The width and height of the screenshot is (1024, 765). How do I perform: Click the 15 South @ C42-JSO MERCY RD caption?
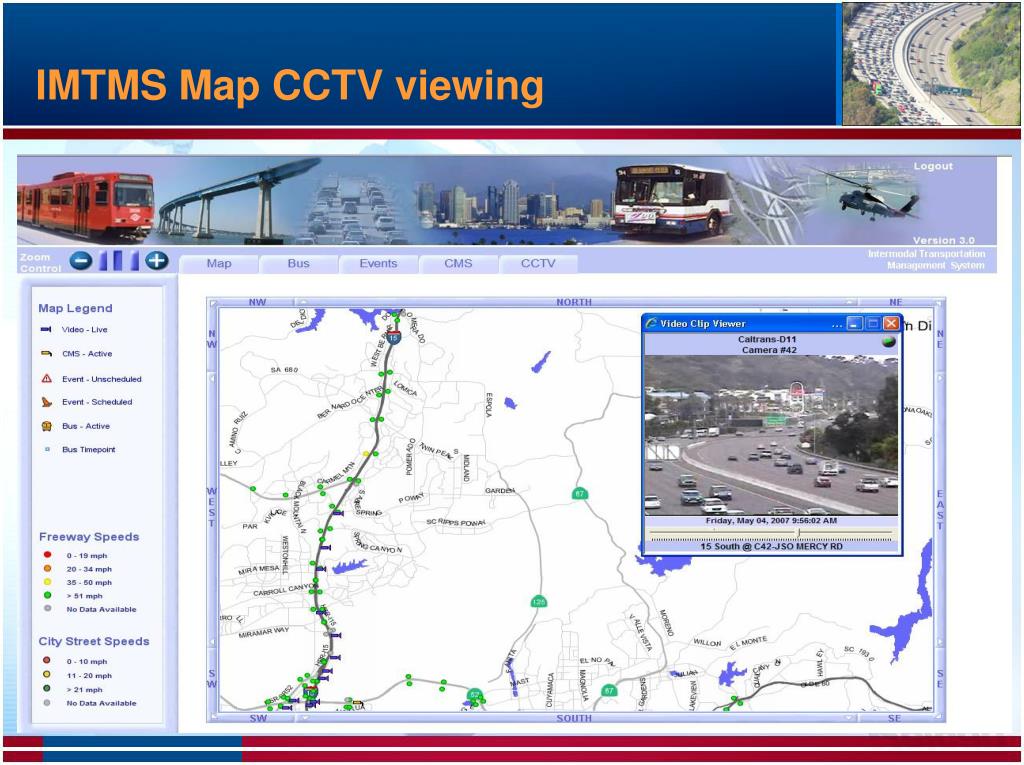click(771, 546)
